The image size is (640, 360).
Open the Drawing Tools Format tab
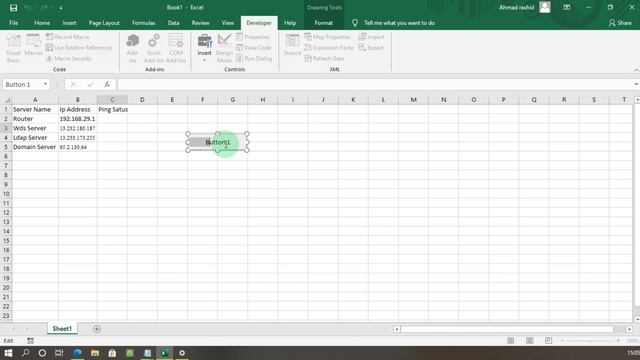coord(324,23)
